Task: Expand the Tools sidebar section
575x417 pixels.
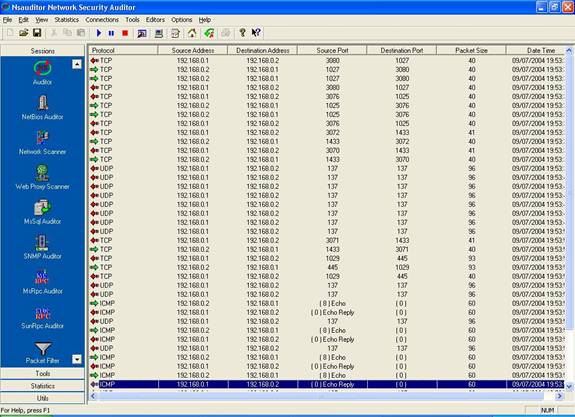Action: point(43,373)
